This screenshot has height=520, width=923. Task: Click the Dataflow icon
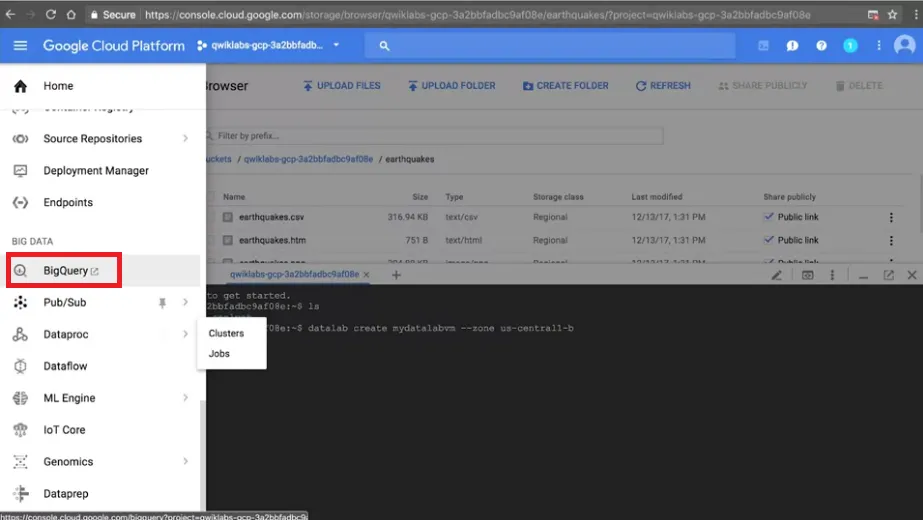(x=21, y=366)
